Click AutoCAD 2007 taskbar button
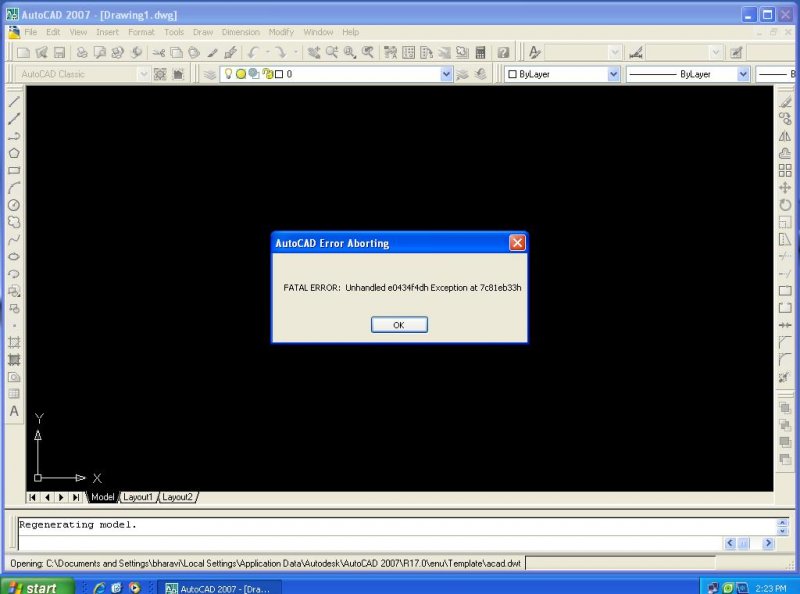Image resolution: width=800 pixels, height=594 pixels. (219, 588)
